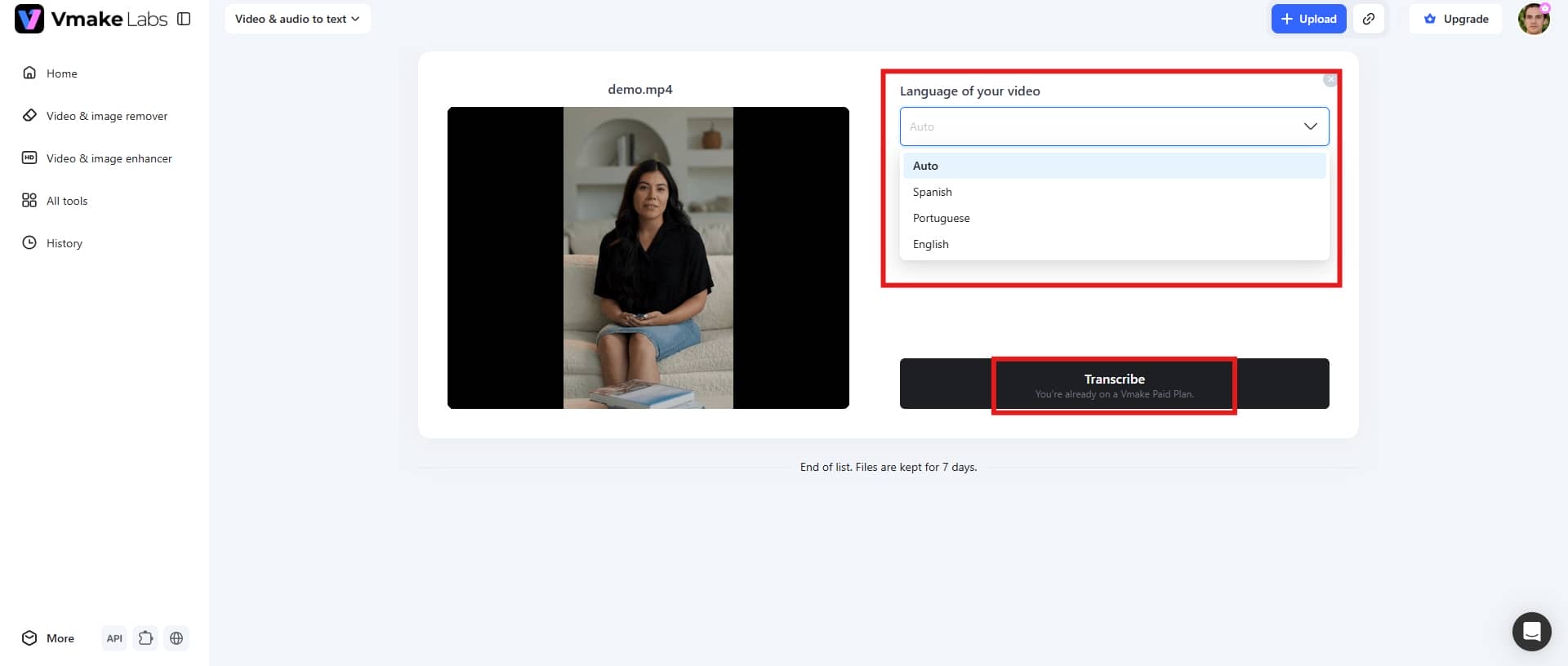Click the Vmake Labs logo

[91, 19]
